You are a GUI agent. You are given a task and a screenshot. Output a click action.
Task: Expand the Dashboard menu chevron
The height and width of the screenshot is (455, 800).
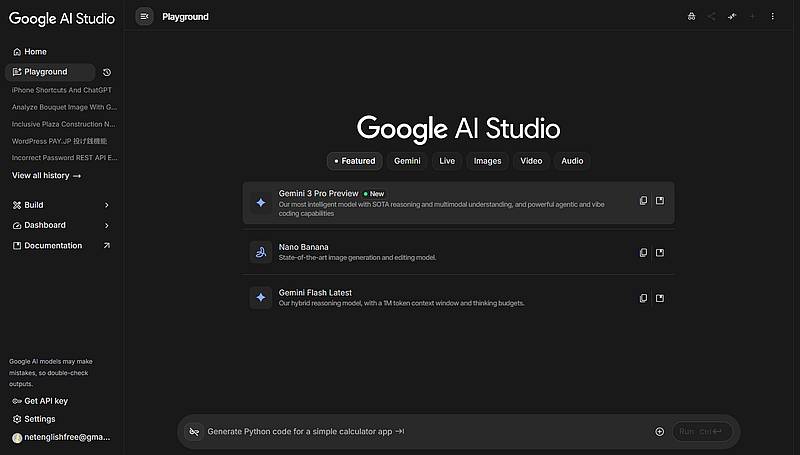[107, 225]
